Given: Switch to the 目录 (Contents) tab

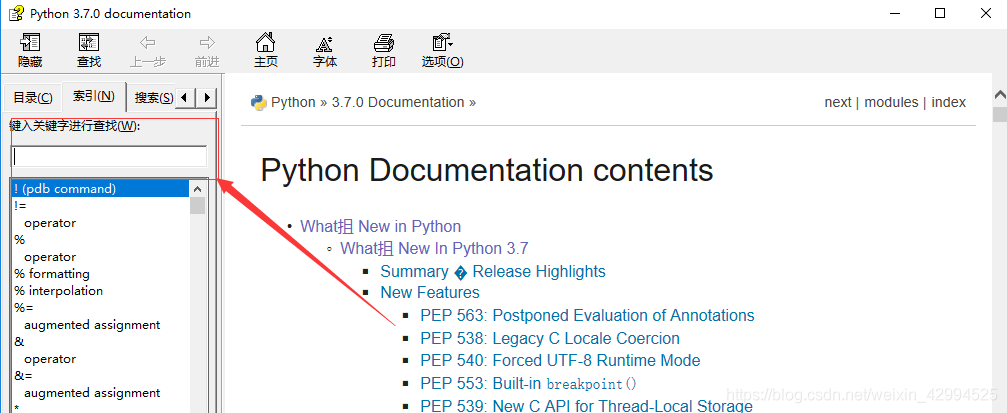Looking at the screenshot, I should (33, 98).
